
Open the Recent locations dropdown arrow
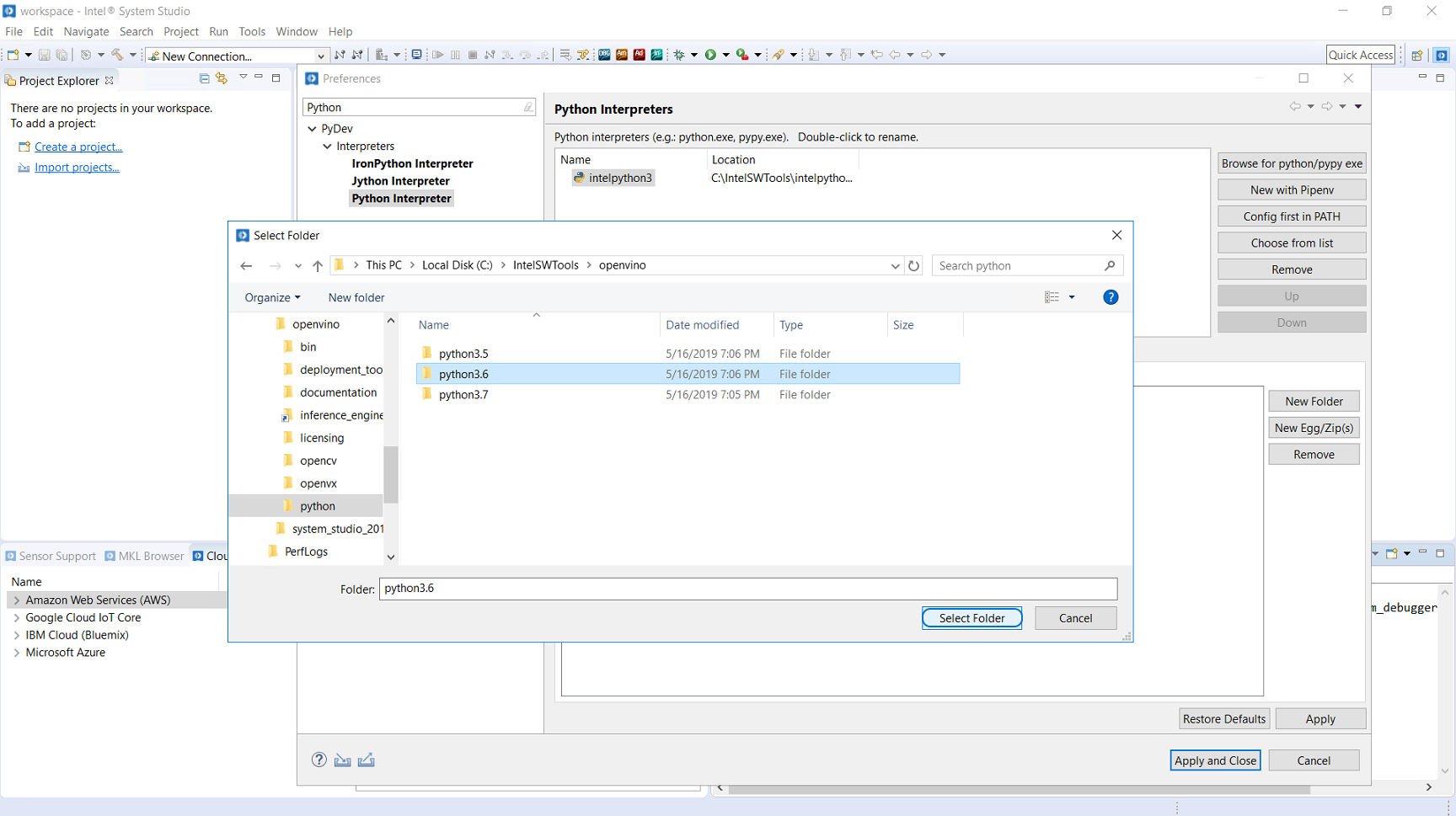point(298,266)
